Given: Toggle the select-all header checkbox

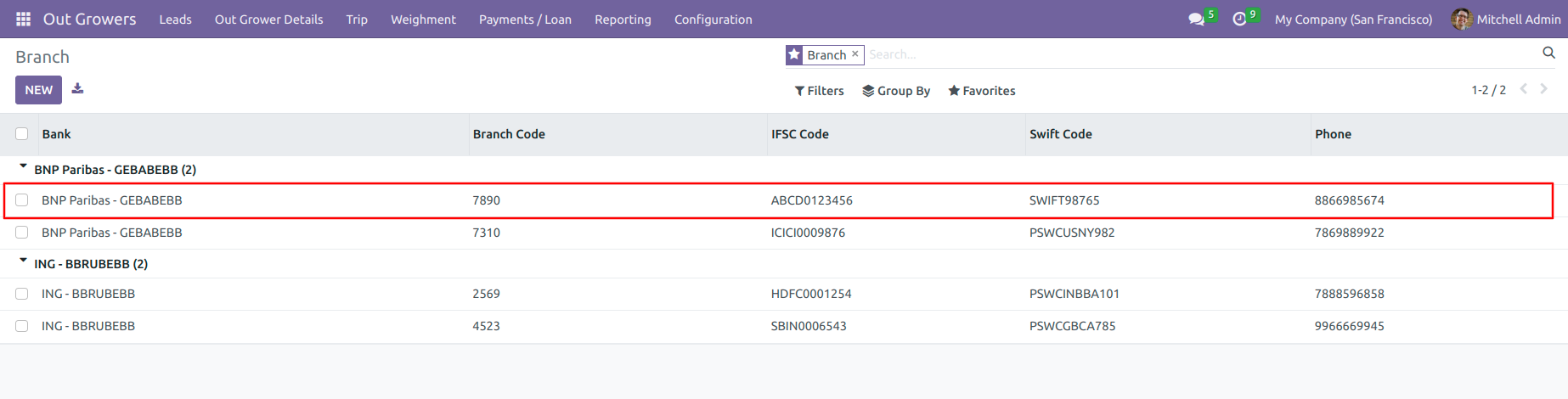Looking at the screenshot, I should point(22,133).
